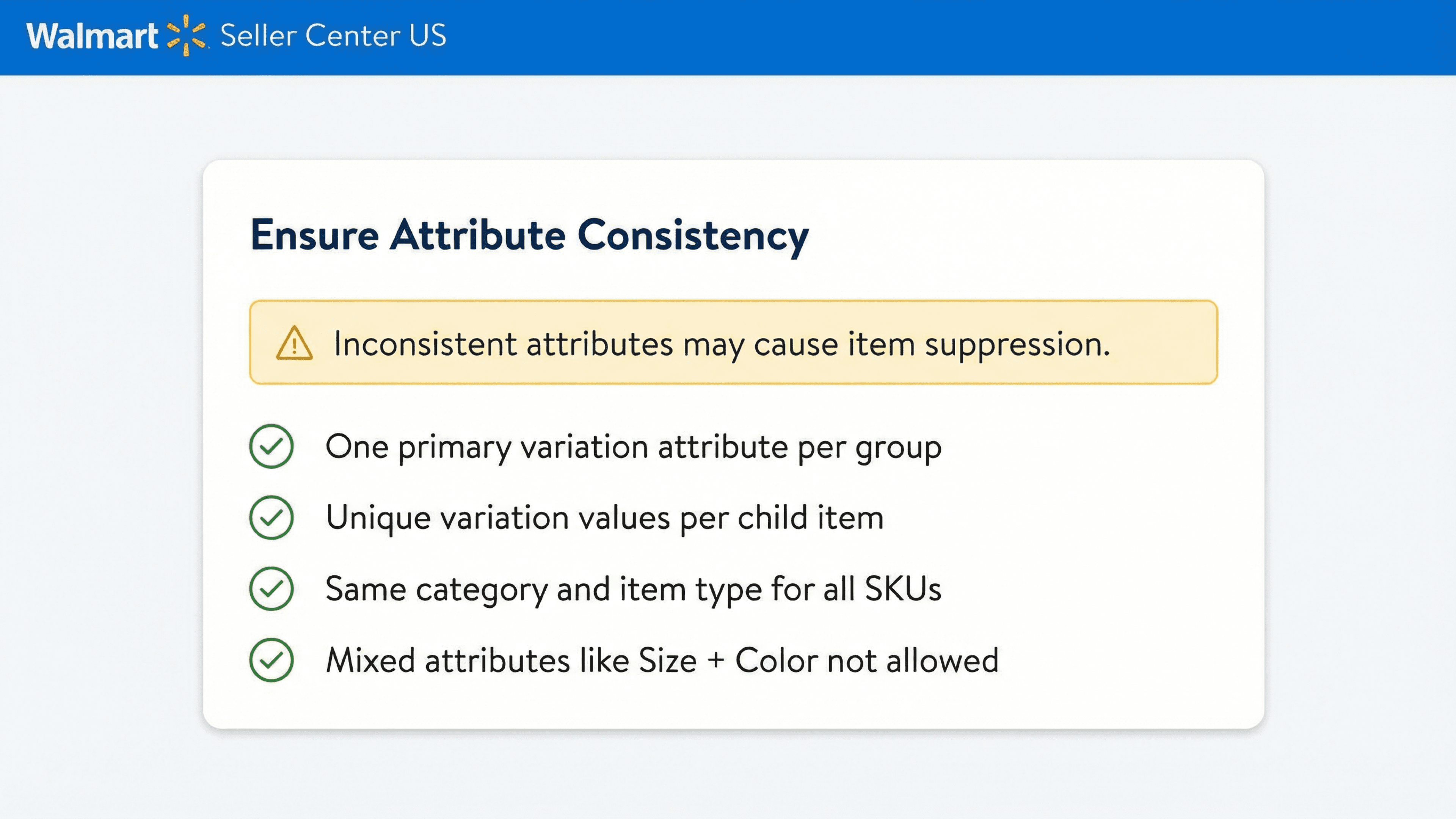Click the check icon beside 'Unique variation values'
This screenshot has width=1456, height=819.
(x=271, y=518)
